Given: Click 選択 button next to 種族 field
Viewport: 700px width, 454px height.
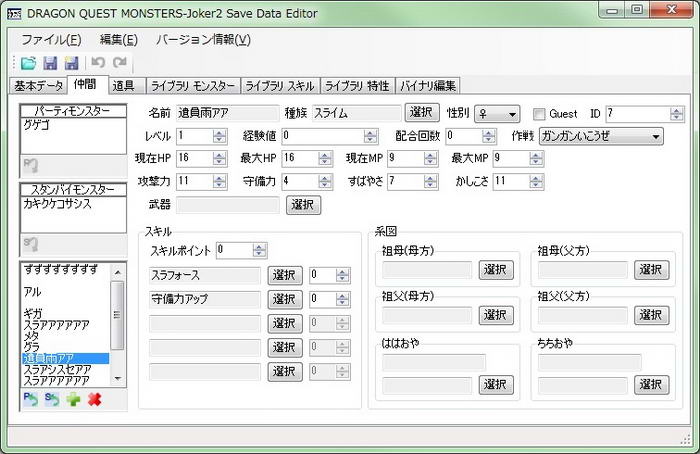Looking at the screenshot, I should [422, 113].
